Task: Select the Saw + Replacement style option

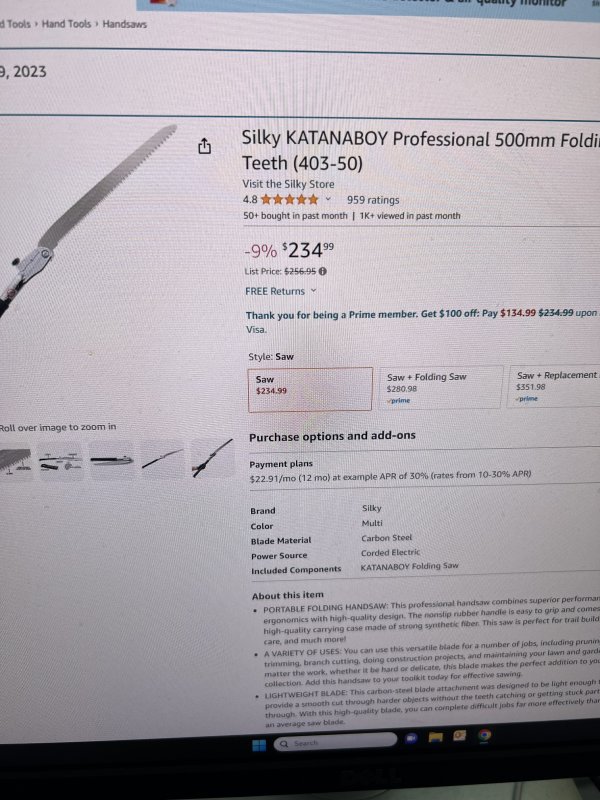Action: [554, 386]
